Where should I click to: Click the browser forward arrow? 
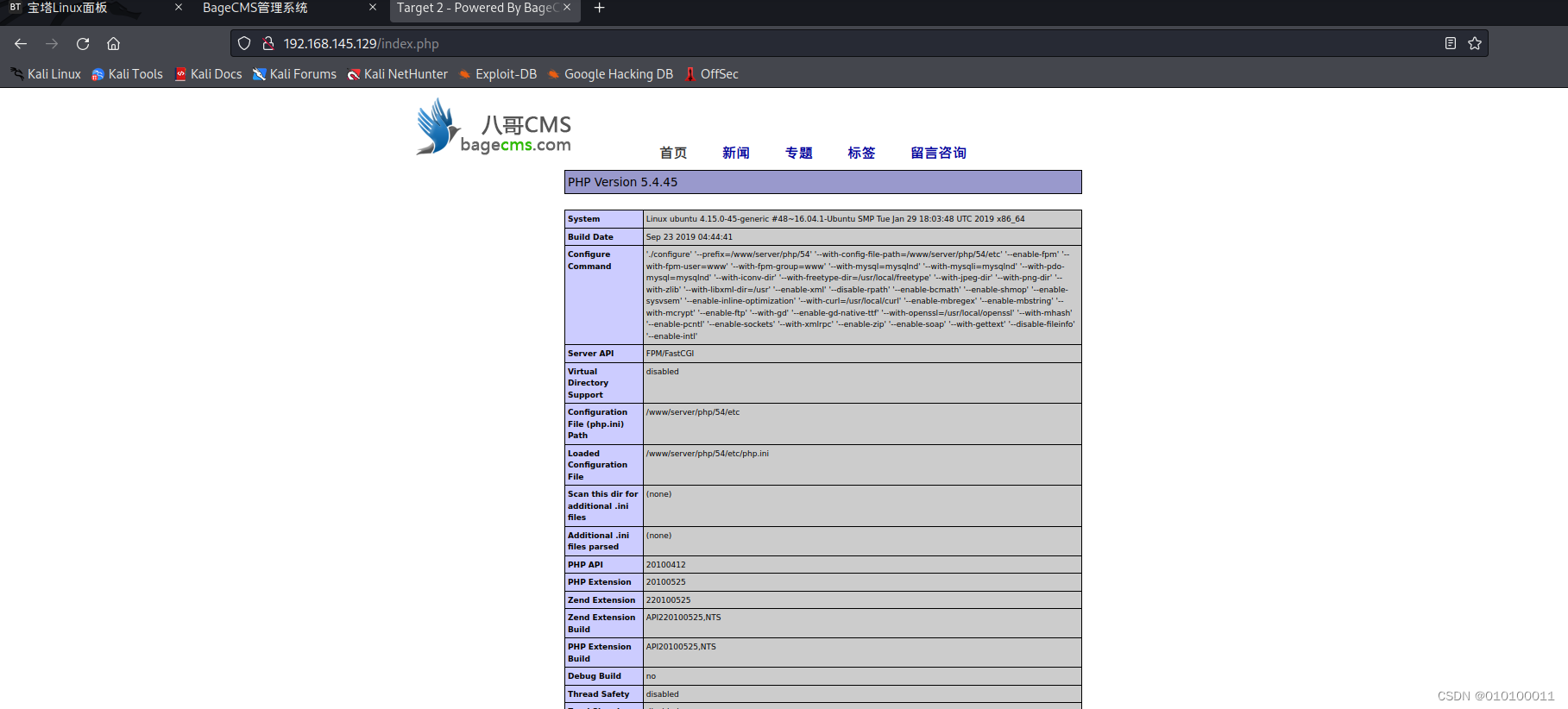click(52, 43)
